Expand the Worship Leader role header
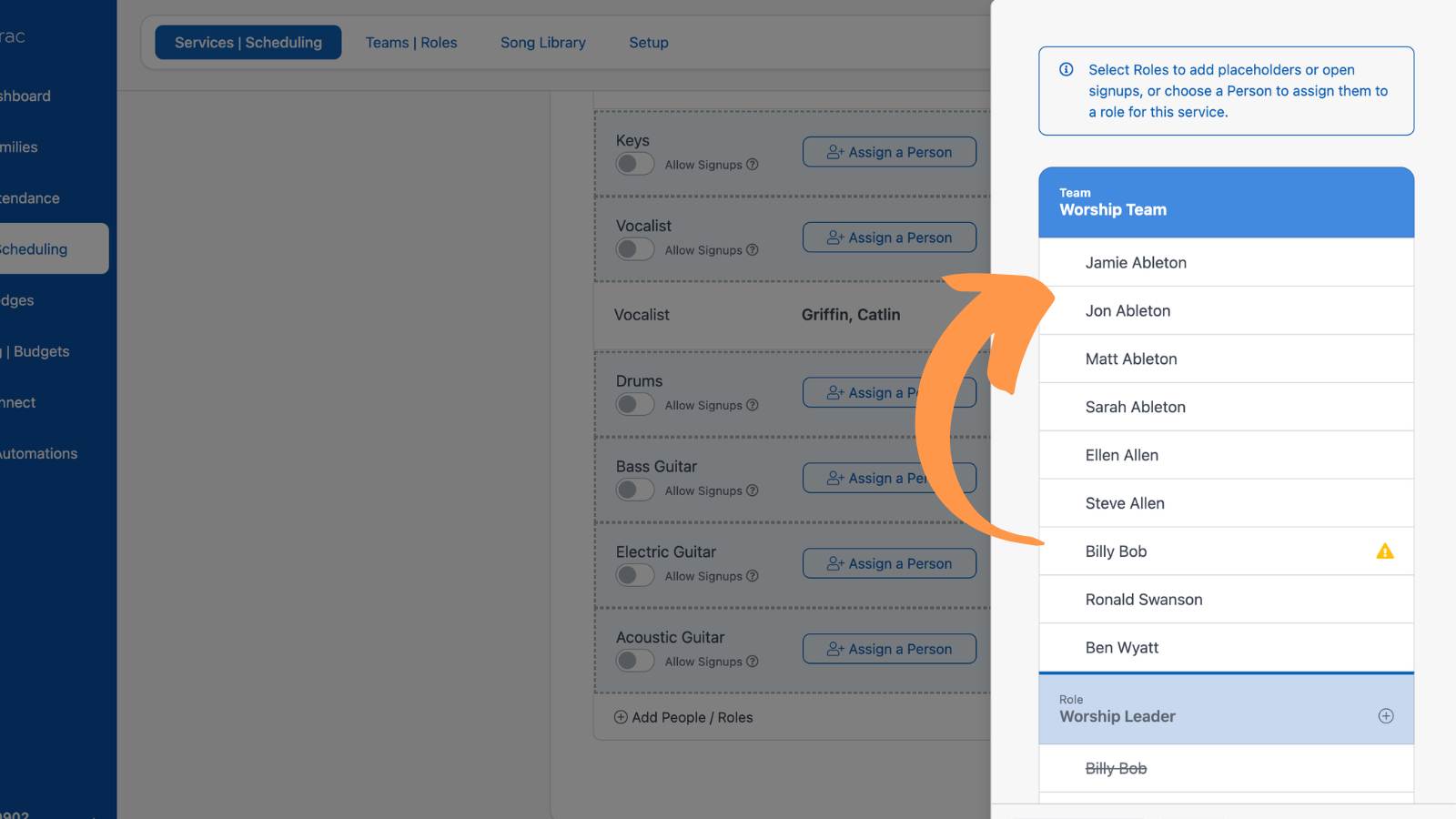This screenshot has height=819, width=1456. [1226, 709]
